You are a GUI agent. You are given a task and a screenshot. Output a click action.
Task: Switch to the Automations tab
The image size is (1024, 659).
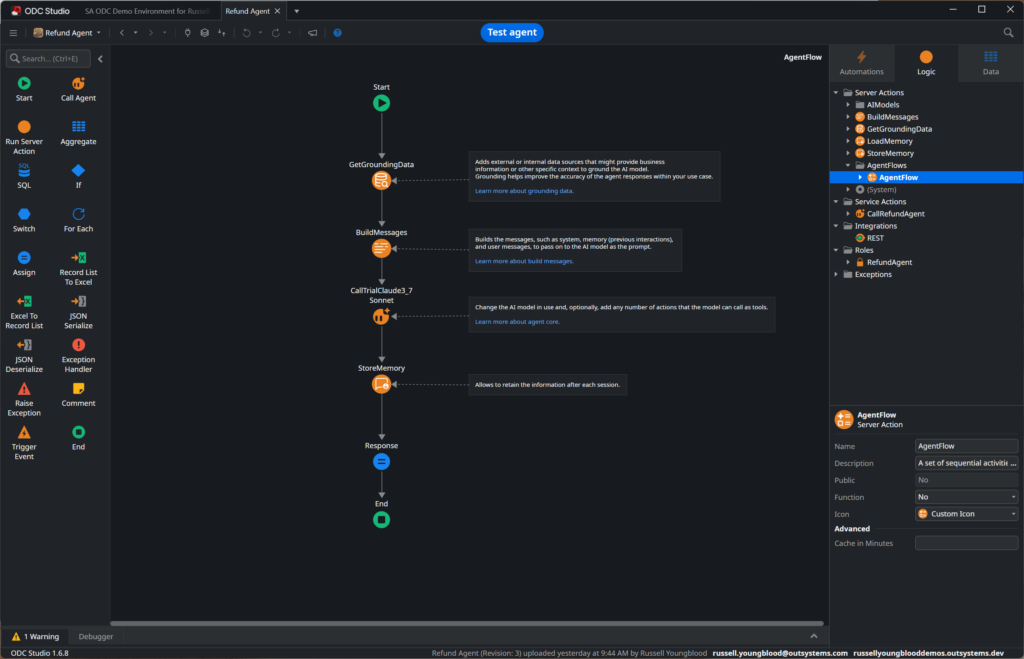[x=861, y=63]
